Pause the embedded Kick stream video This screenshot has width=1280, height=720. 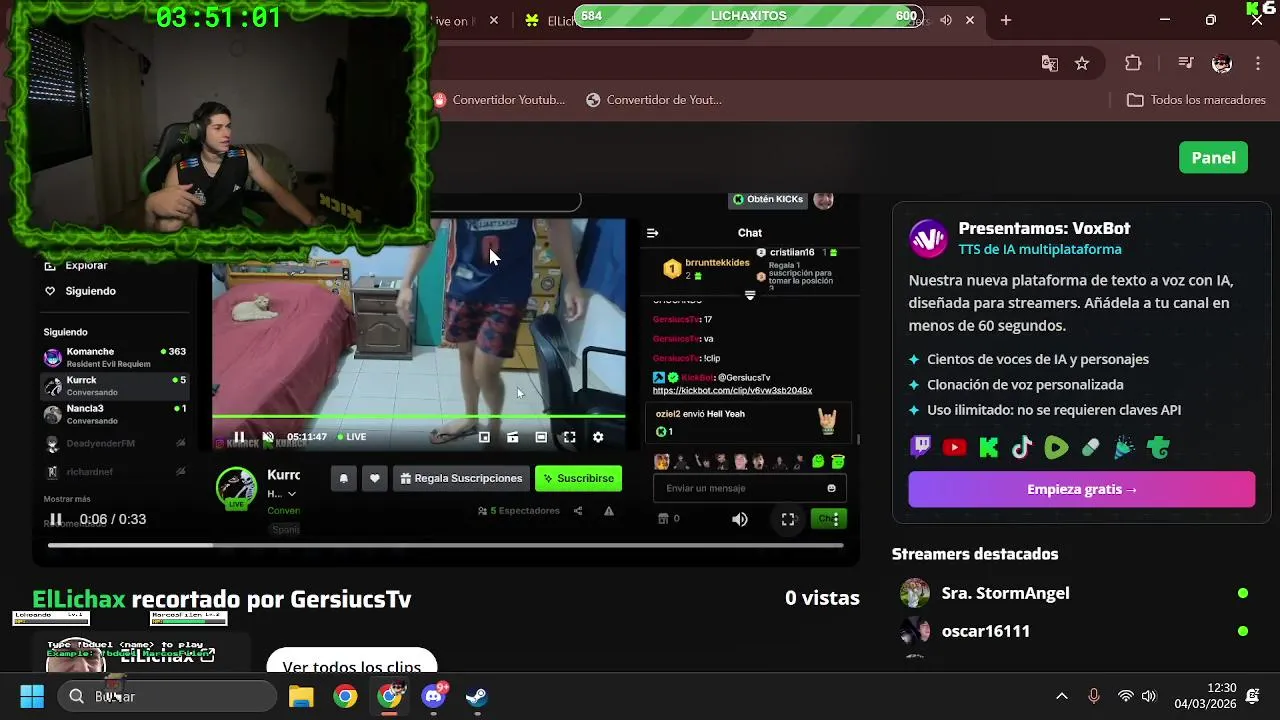(x=239, y=437)
